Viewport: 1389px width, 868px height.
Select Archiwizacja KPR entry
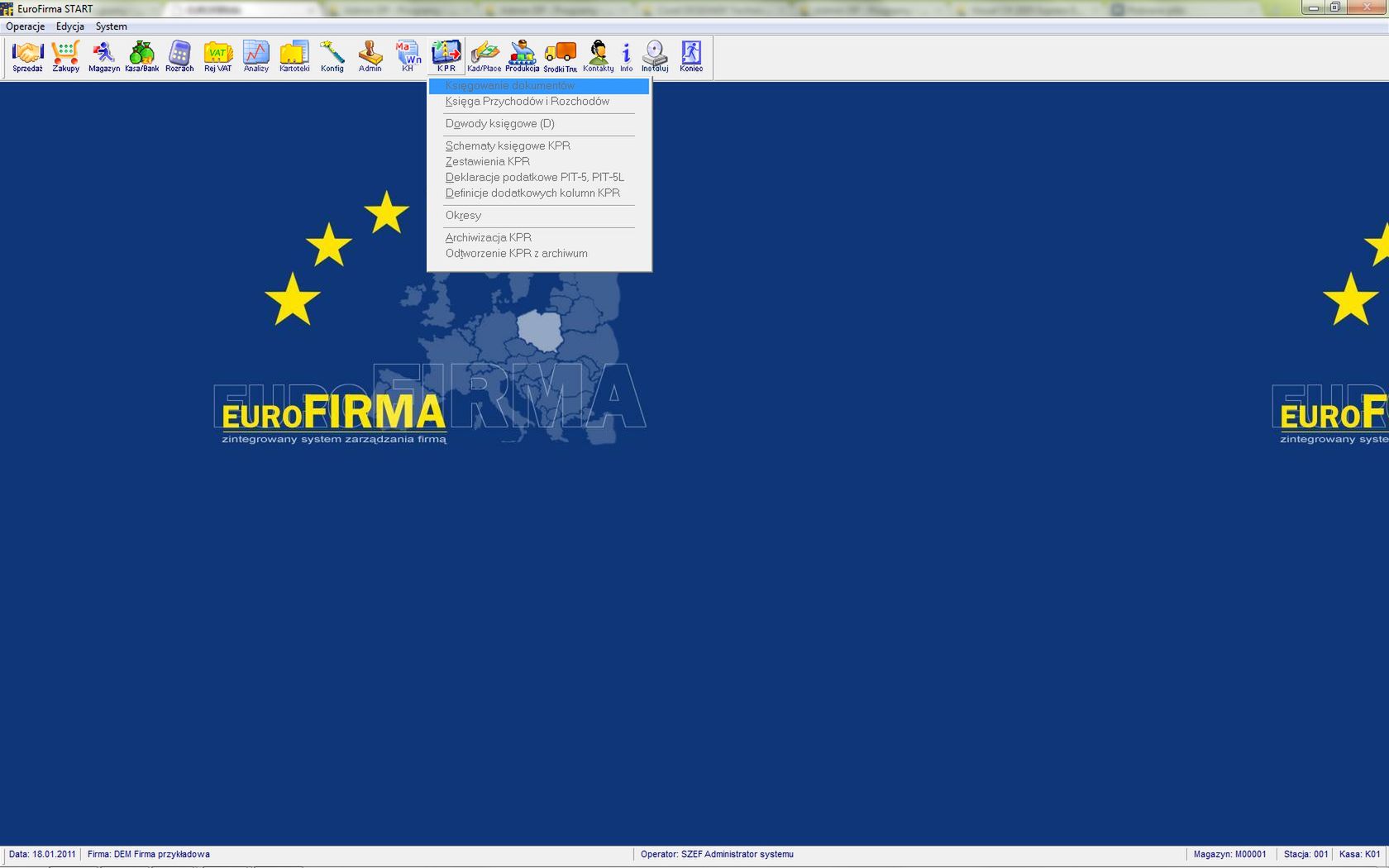[x=539, y=238]
